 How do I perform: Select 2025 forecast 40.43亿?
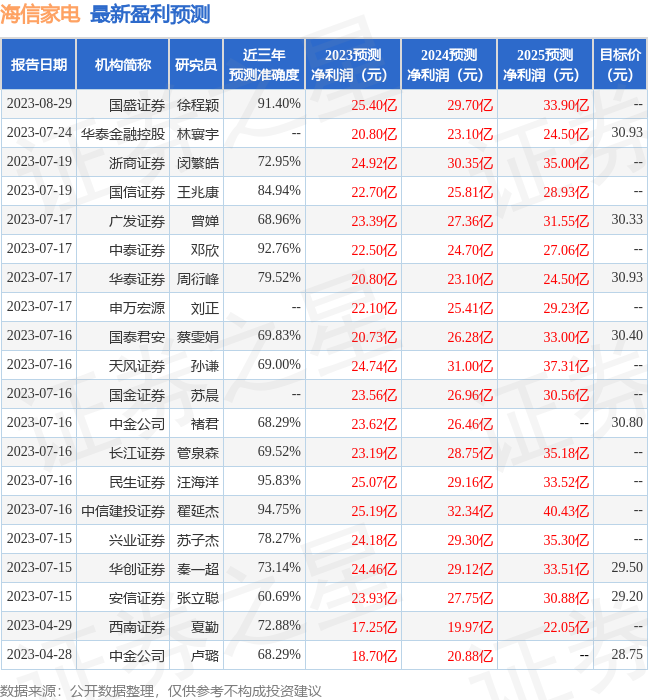(x=566, y=511)
